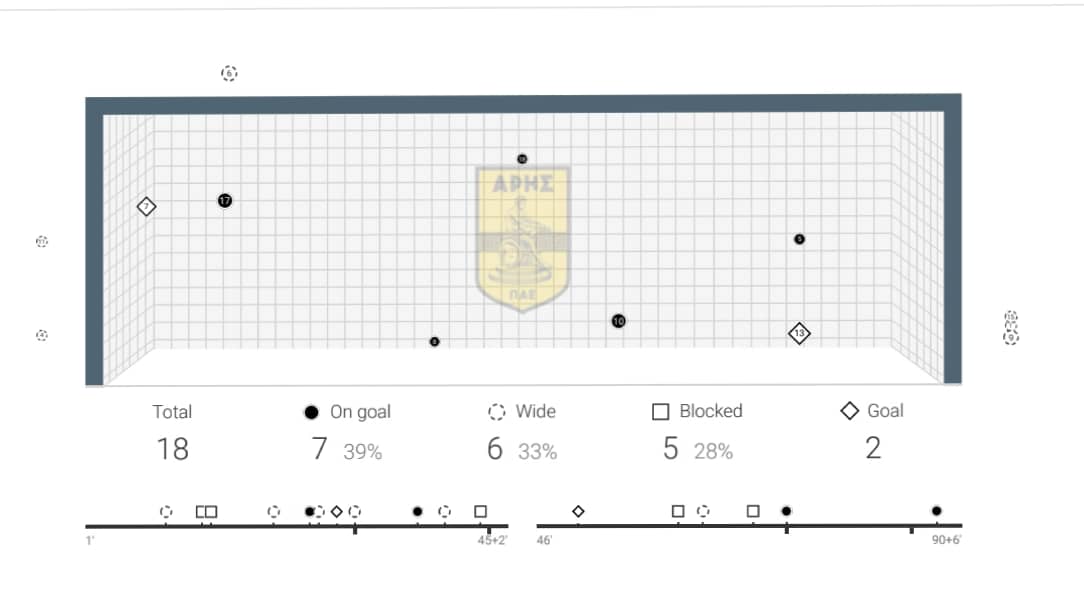
Task: Select the first-half goal diamond on the timeline
Action: click(337, 512)
